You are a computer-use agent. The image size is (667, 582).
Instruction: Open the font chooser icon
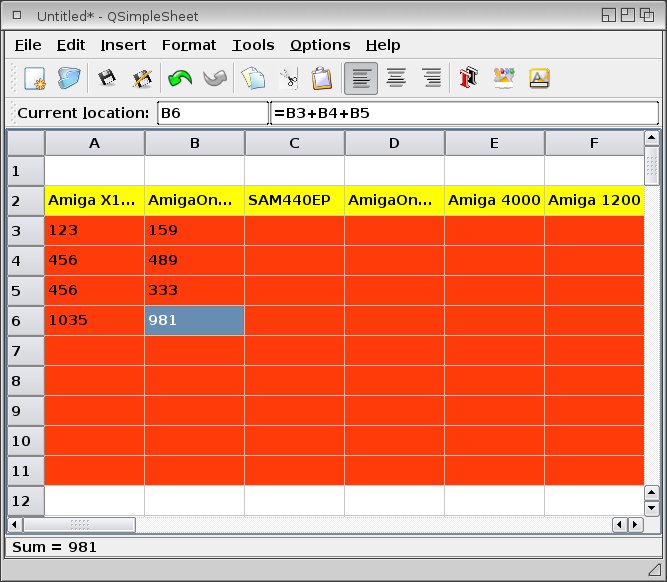click(x=468, y=78)
